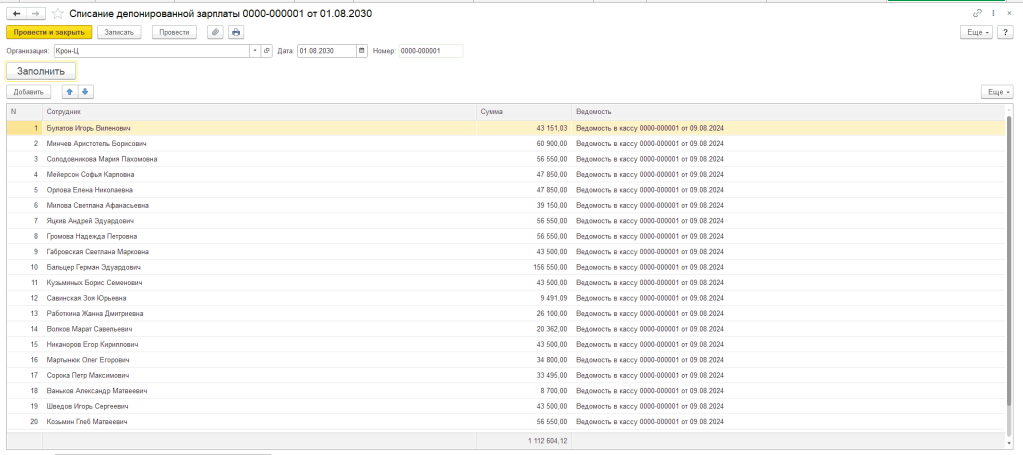Screen dimensions: 1023x455
Task: Click the Добавить button above table
Action: click(28, 92)
